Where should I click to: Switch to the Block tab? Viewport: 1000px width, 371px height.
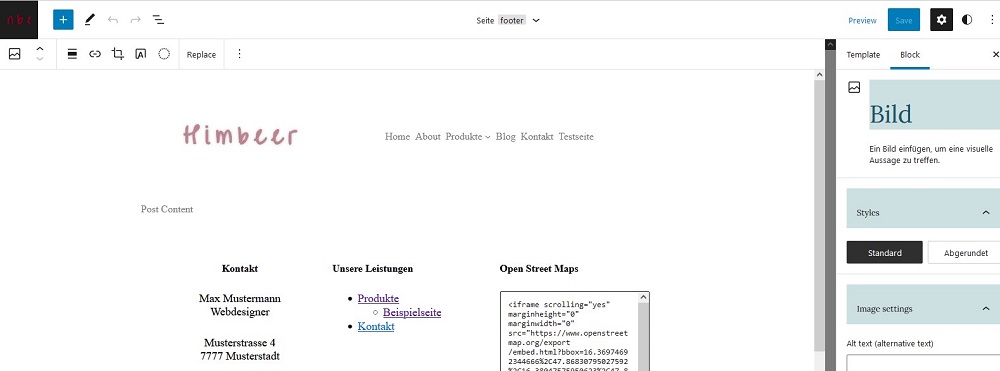click(x=910, y=55)
